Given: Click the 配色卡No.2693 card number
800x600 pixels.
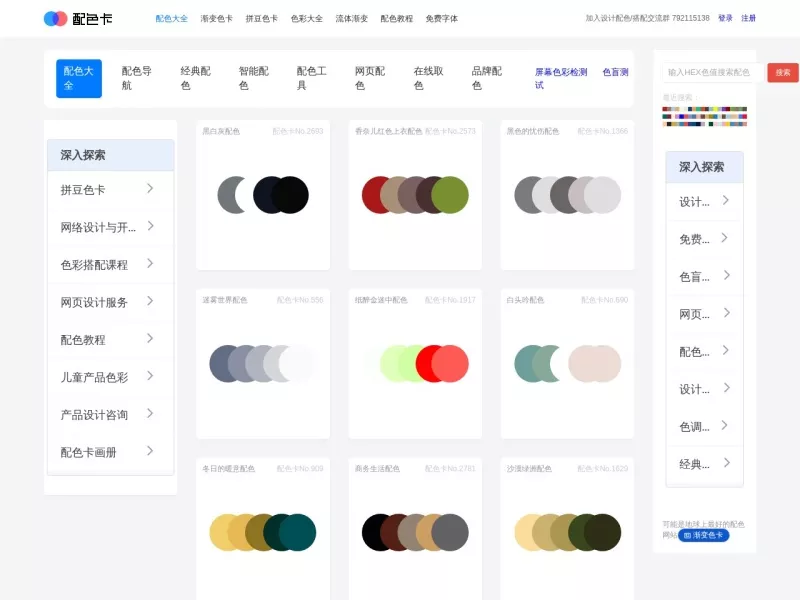Looking at the screenshot, I should pyautogui.click(x=298, y=131).
